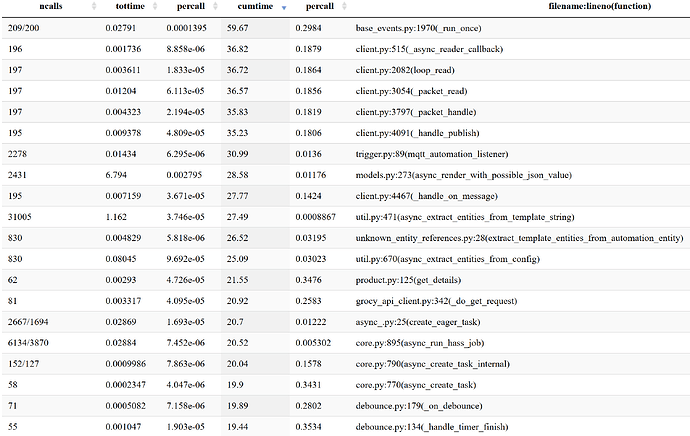The width and height of the screenshot is (690, 436).
Task: Select debounce.py:179(_on_debounce) entry
Action: (x=418, y=406)
